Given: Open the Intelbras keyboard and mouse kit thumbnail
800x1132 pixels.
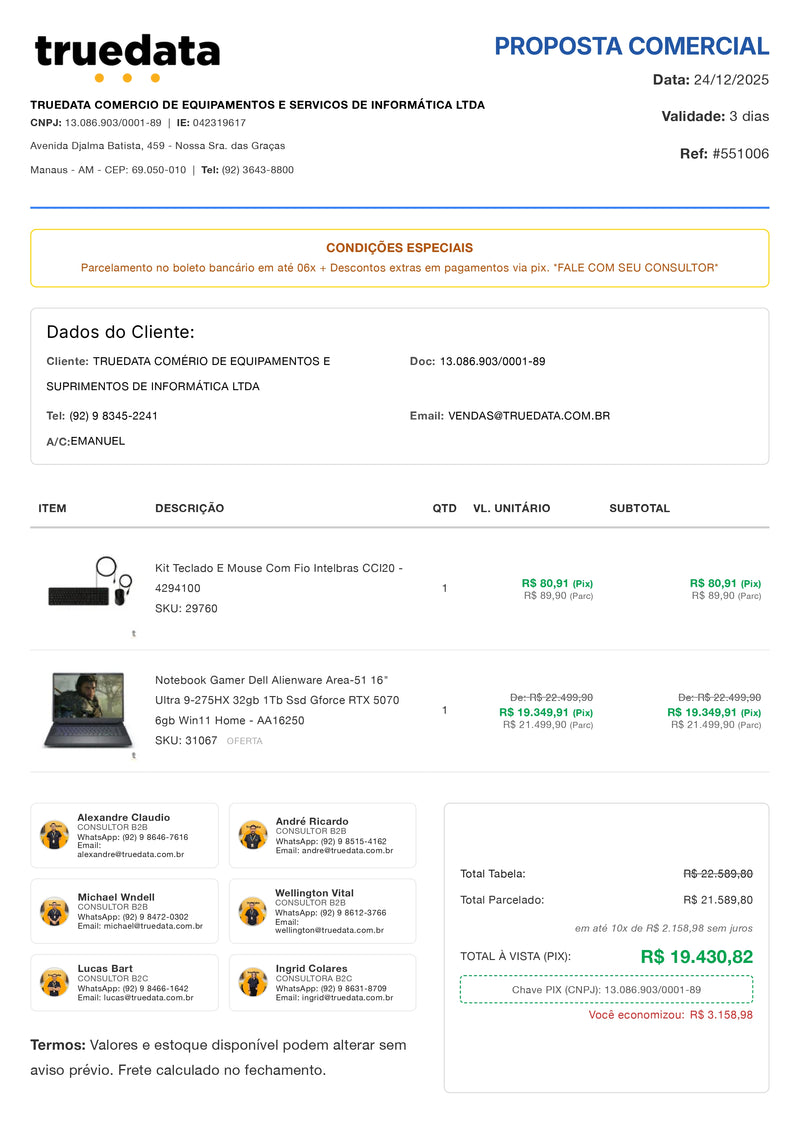Looking at the screenshot, I should pyautogui.click(x=91, y=583).
